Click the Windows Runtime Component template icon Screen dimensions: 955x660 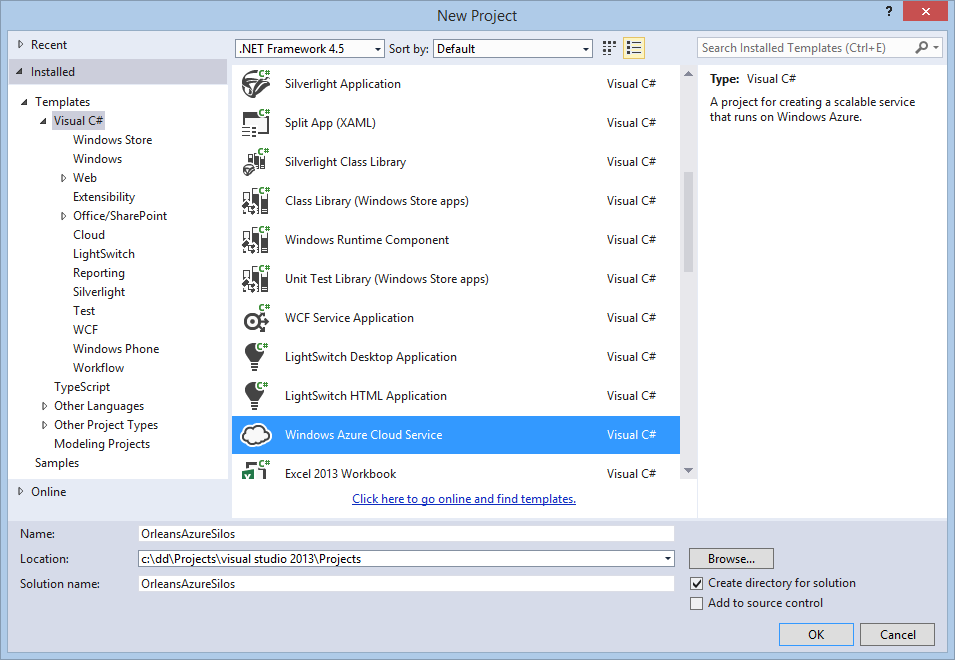[256, 240]
